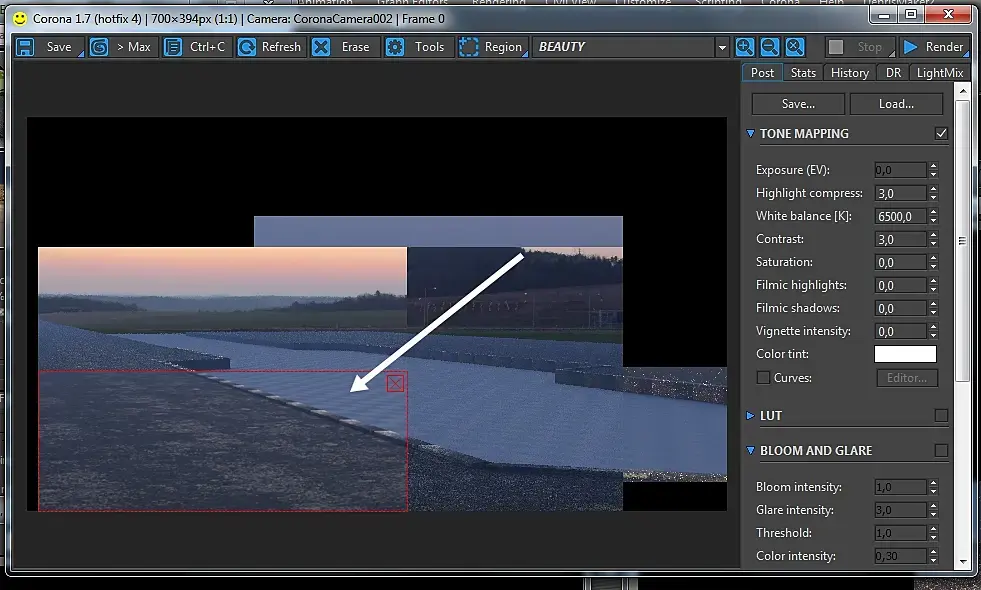The height and width of the screenshot is (590, 981).
Task: Click the Save... post settings button
Action: (x=798, y=104)
